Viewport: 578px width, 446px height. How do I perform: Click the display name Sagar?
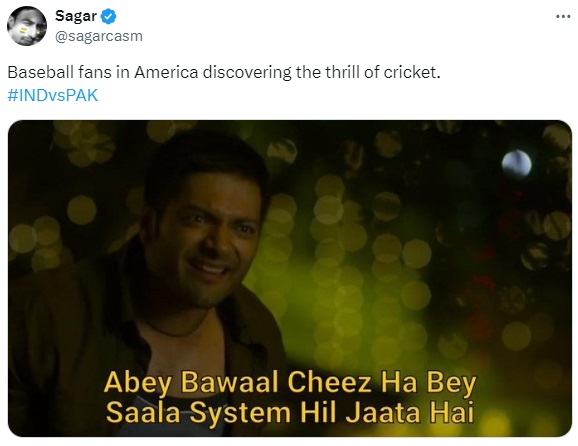click(x=76, y=16)
